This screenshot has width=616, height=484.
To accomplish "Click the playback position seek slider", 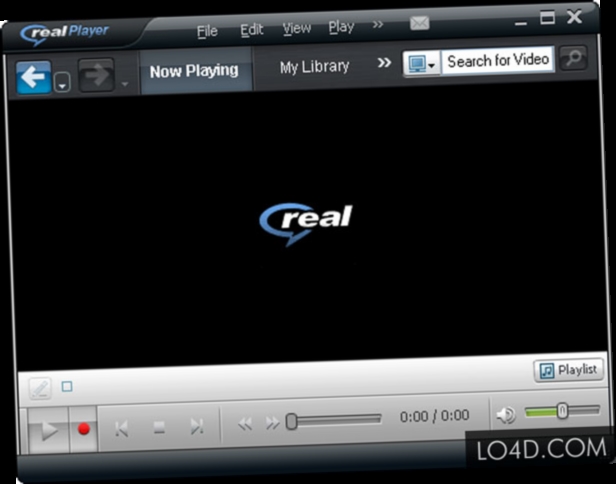I will 334,421.
